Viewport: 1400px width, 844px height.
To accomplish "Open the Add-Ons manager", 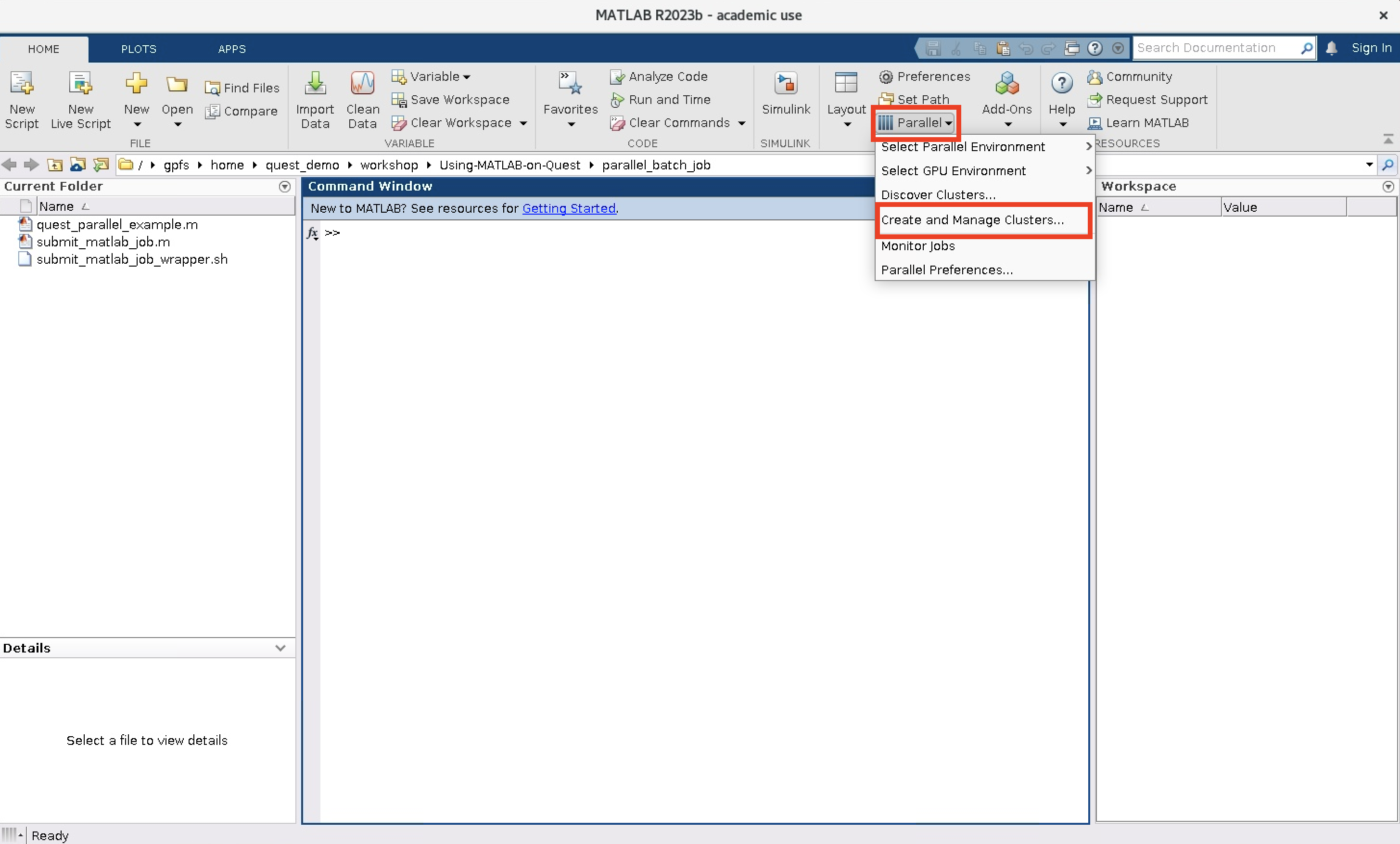I will pos(1006,100).
